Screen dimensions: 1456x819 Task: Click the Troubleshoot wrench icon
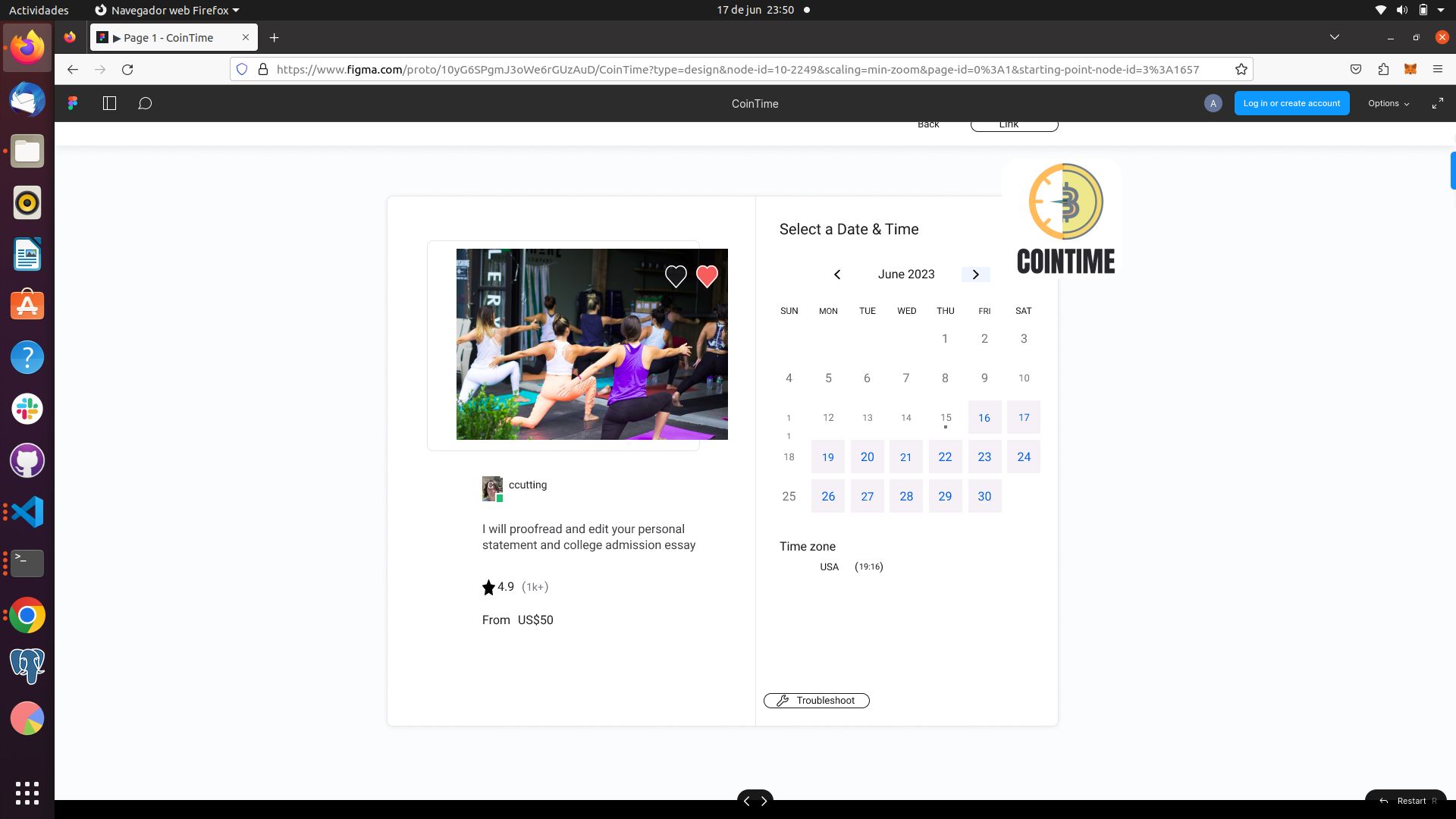(x=783, y=700)
